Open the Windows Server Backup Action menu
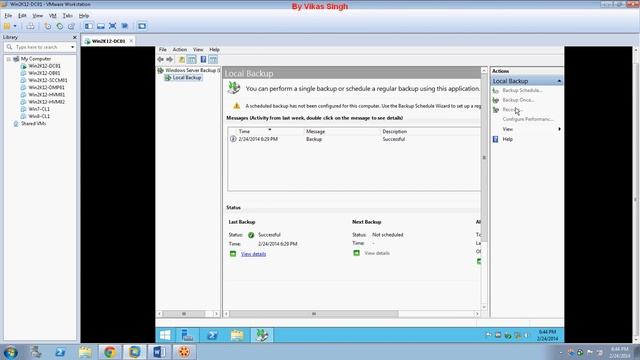 [180, 50]
